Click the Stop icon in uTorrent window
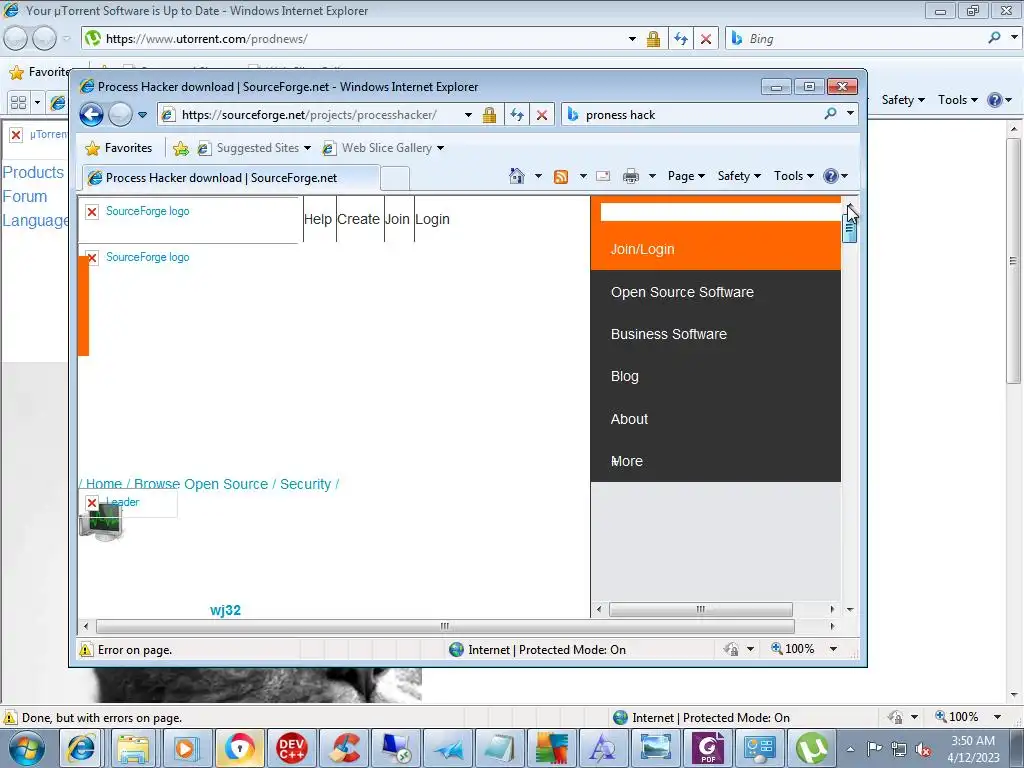The image size is (1024, 768). coord(706,39)
